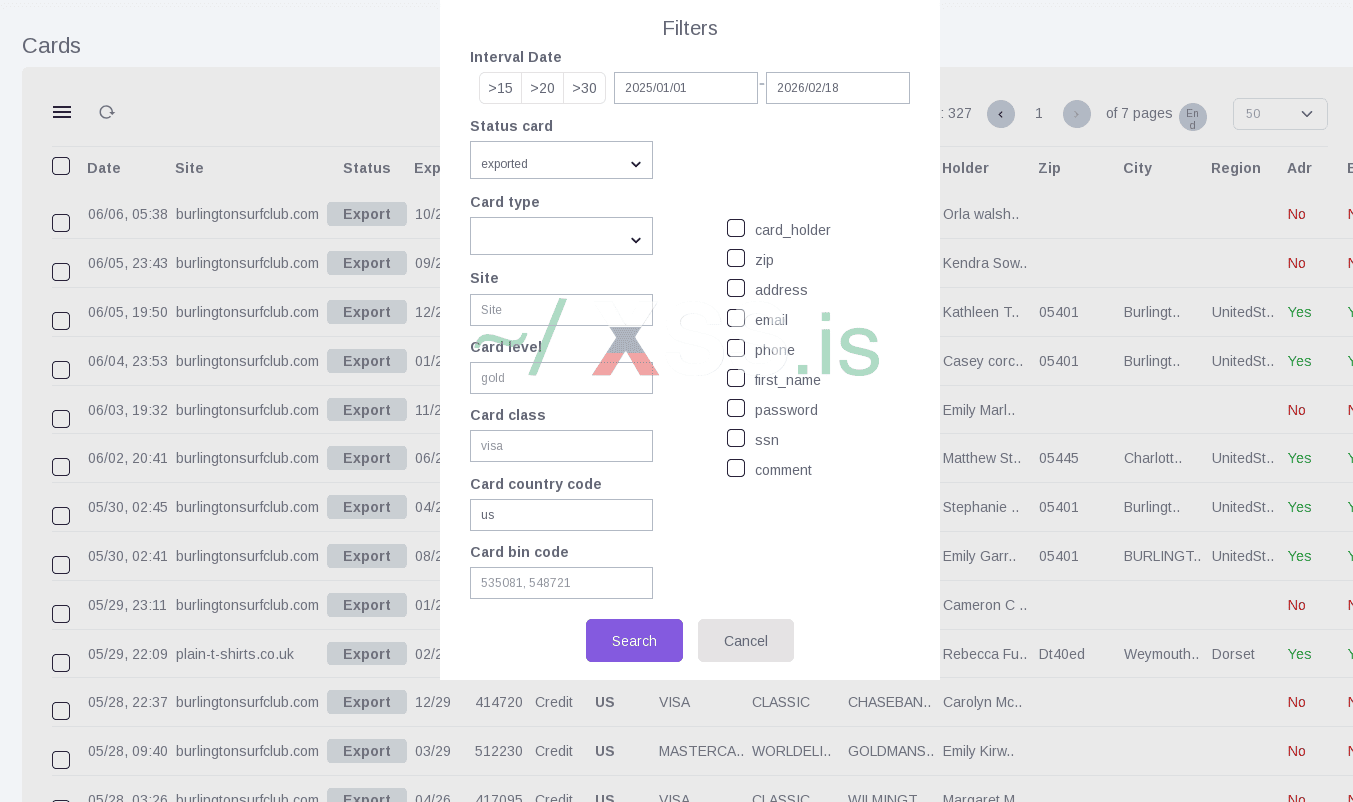
Task: Click the end date field 2026/02/18
Action: 838,88
